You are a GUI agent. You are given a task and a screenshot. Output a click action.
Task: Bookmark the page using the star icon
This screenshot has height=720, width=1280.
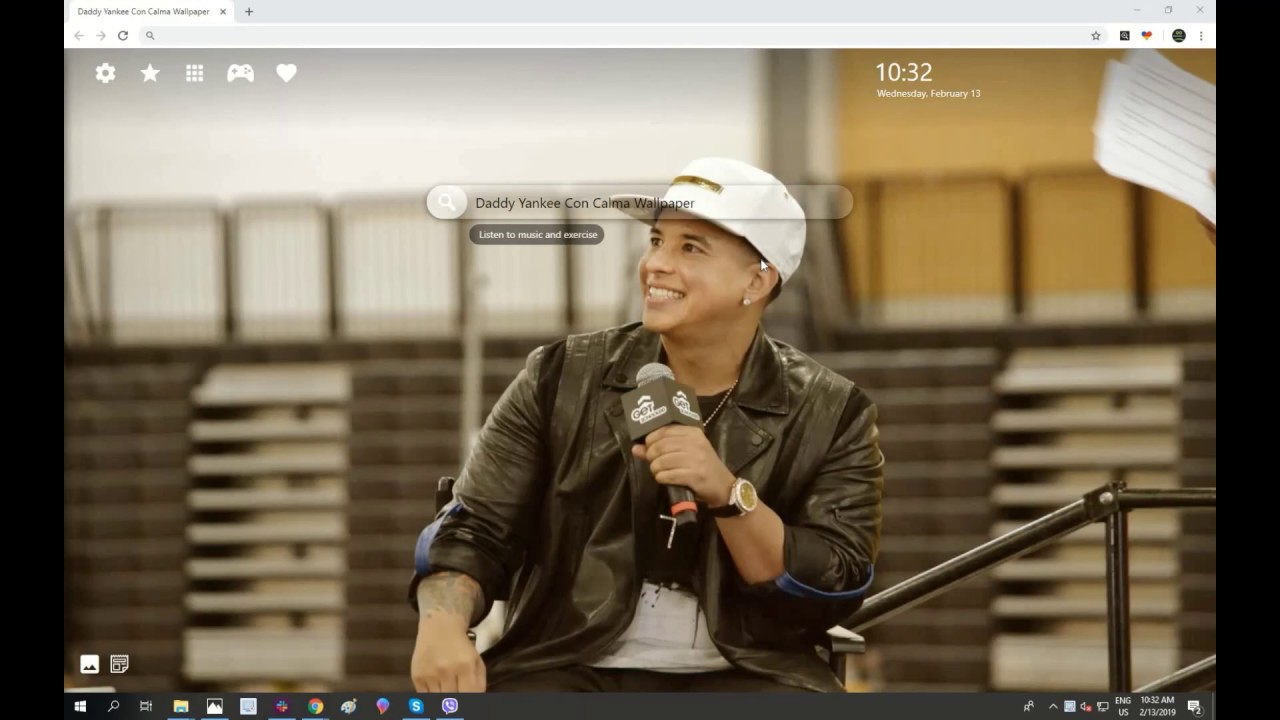pyautogui.click(x=1095, y=35)
